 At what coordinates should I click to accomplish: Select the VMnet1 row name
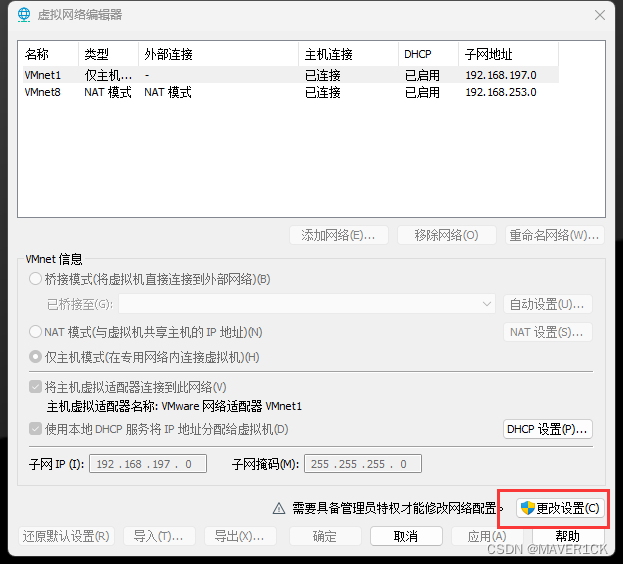pyautogui.click(x=43, y=75)
